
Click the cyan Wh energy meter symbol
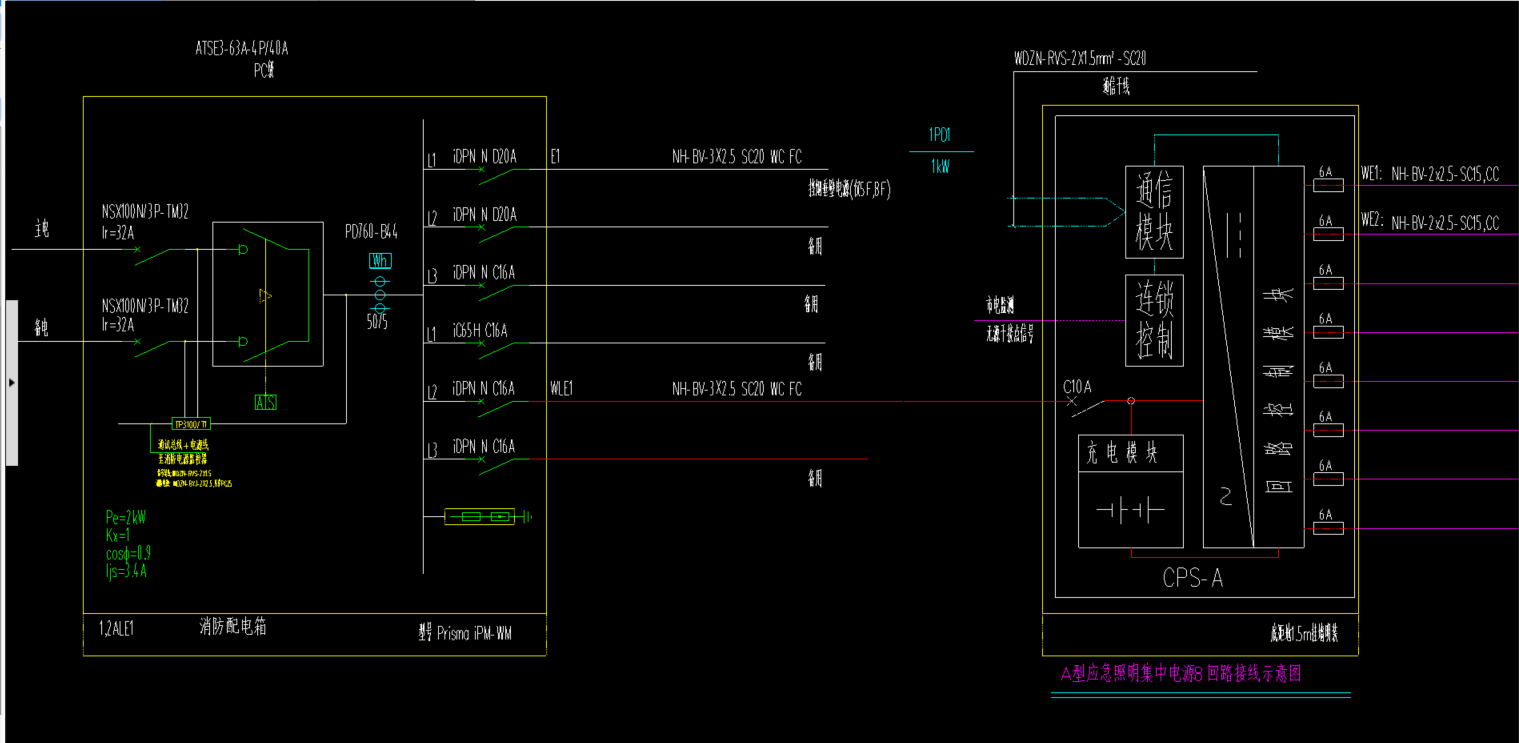click(380, 261)
